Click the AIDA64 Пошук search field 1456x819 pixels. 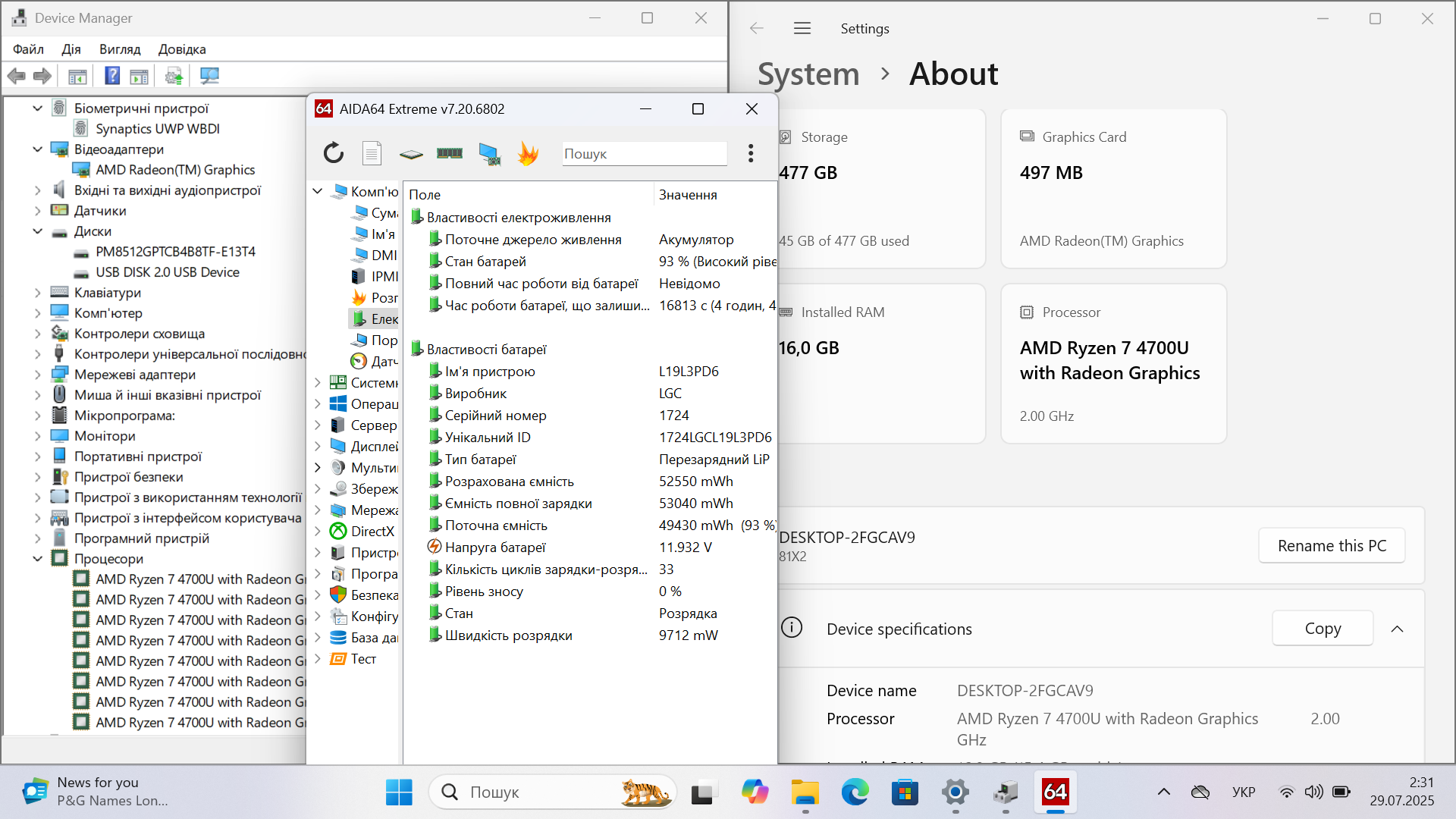644,154
